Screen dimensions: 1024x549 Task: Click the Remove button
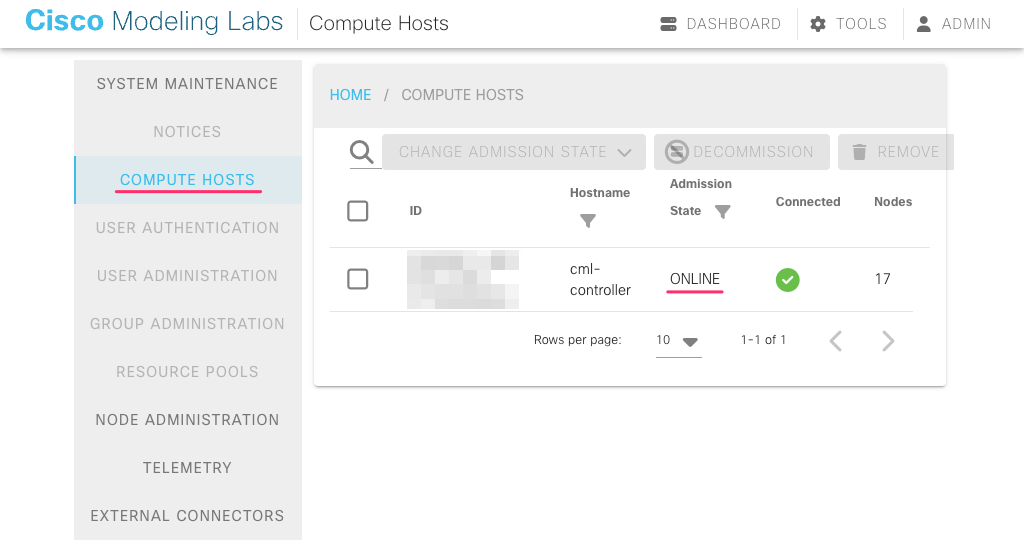(x=896, y=152)
